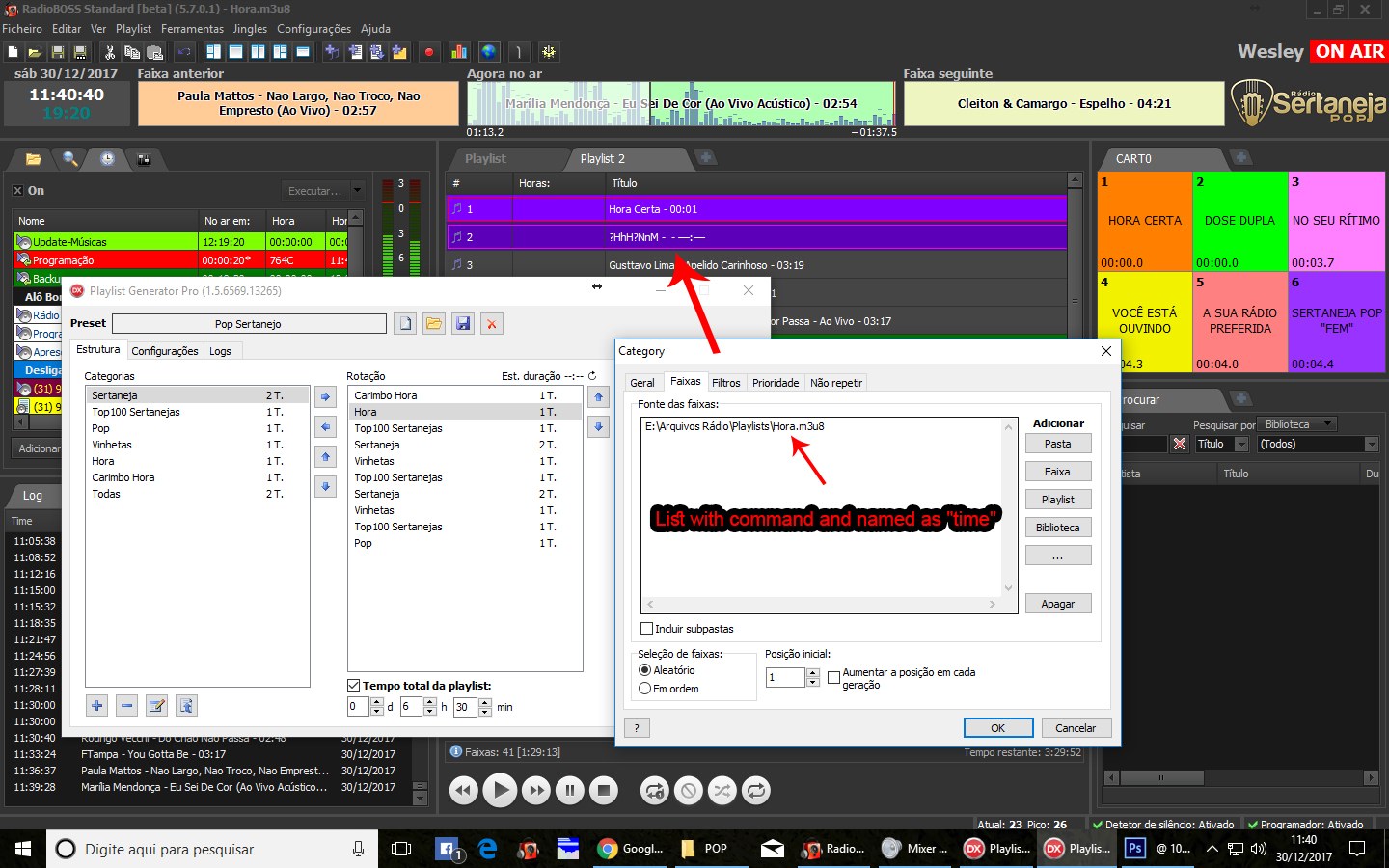Click the 'NO SEU RÍTIMO' pink cart pad
The image size is (1389, 868).
1337,221
